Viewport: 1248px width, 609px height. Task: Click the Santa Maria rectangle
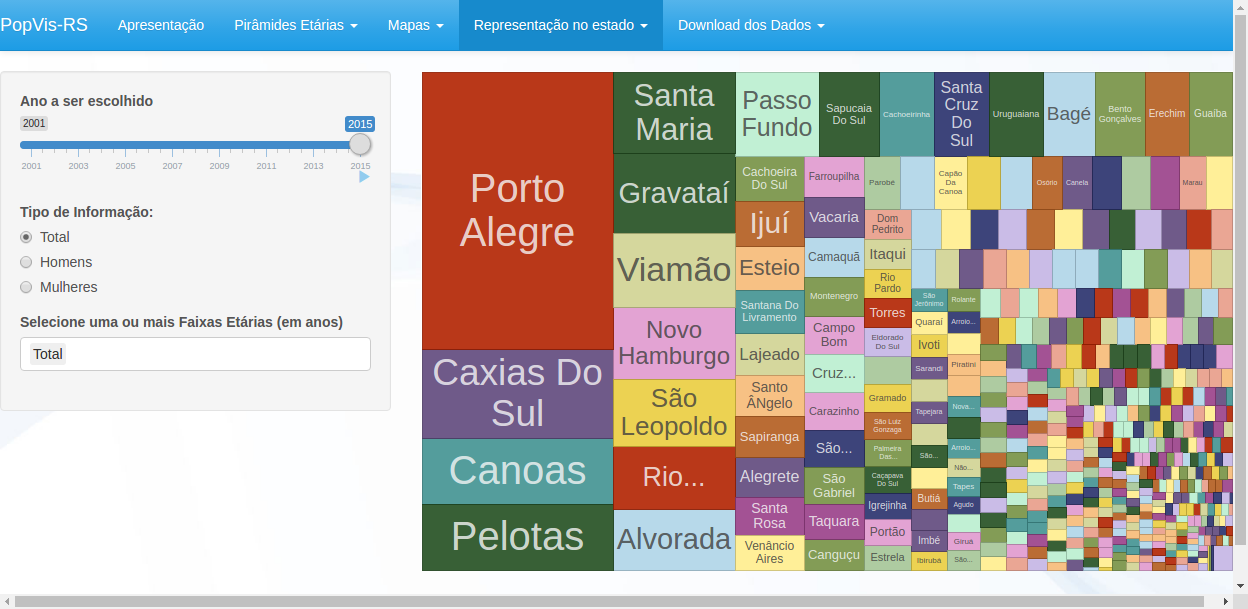(x=674, y=112)
